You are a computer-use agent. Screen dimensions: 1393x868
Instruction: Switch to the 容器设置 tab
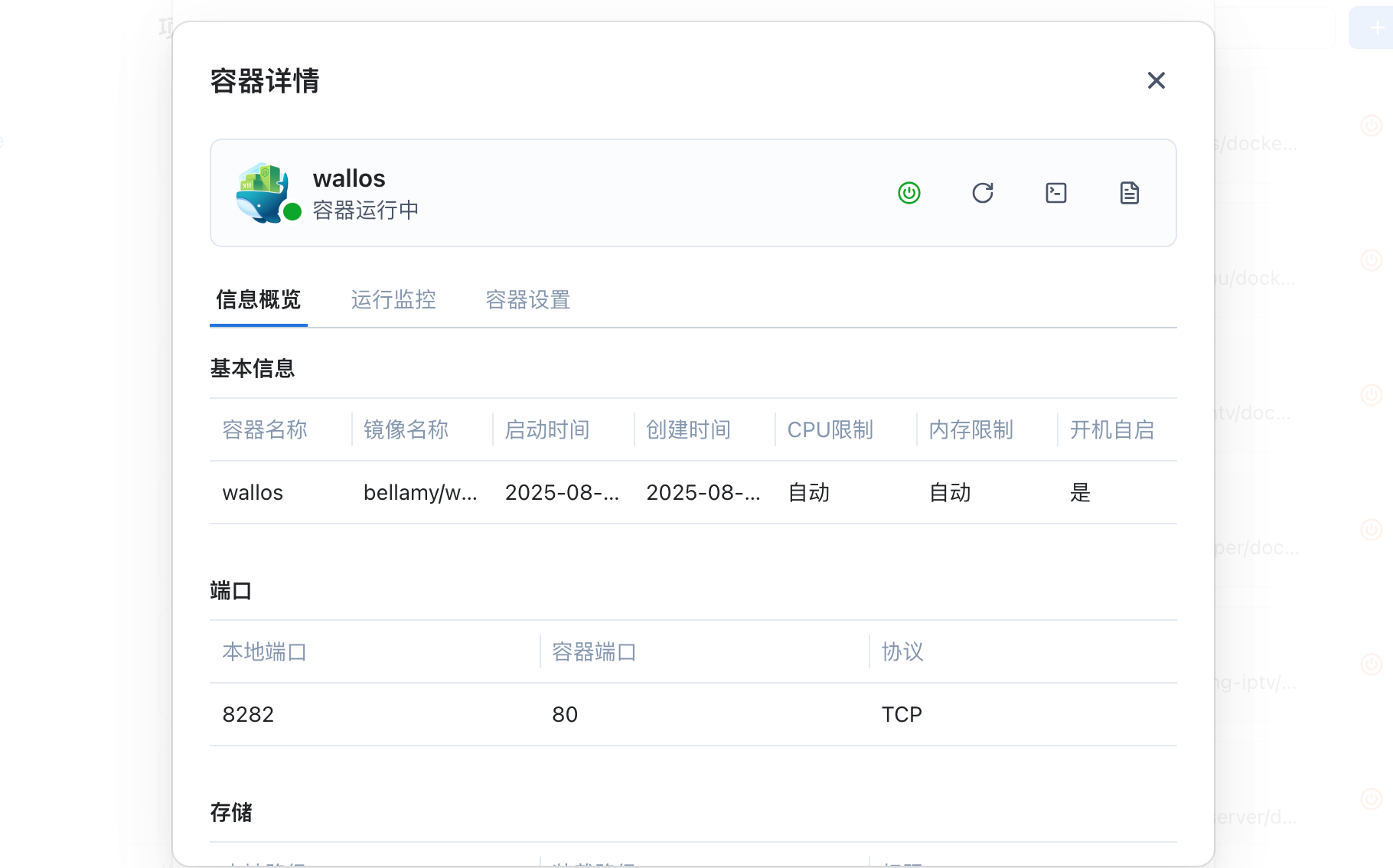(x=528, y=299)
